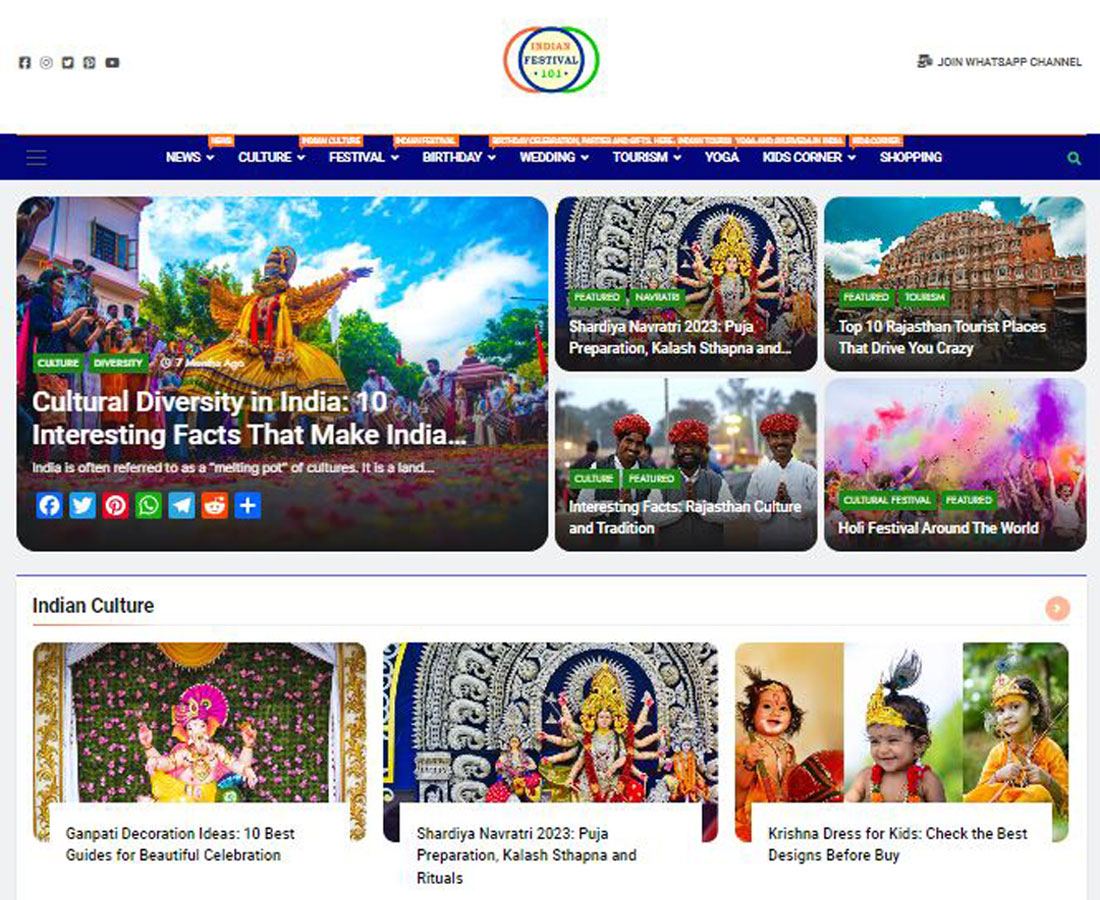Open the hamburger side menu
Viewport: 1100px width, 900px height.
tap(36, 157)
